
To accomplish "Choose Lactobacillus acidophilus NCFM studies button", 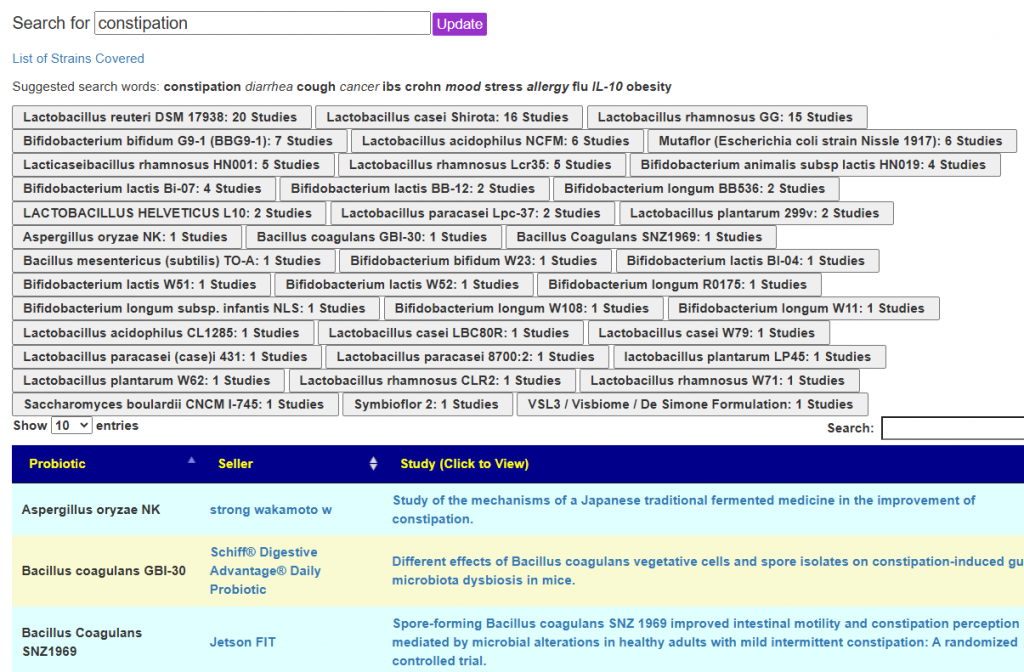I will click(496, 141).
